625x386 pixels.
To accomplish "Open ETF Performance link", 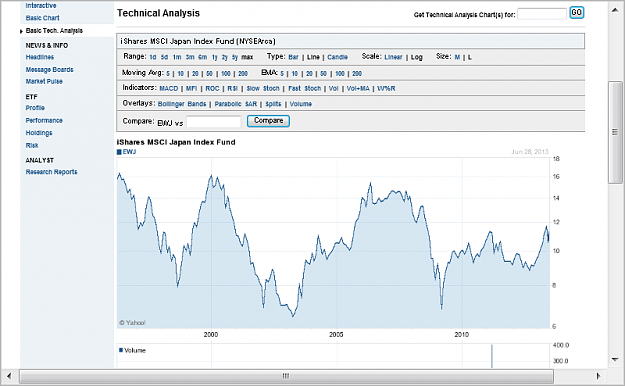I will click(44, 120).
